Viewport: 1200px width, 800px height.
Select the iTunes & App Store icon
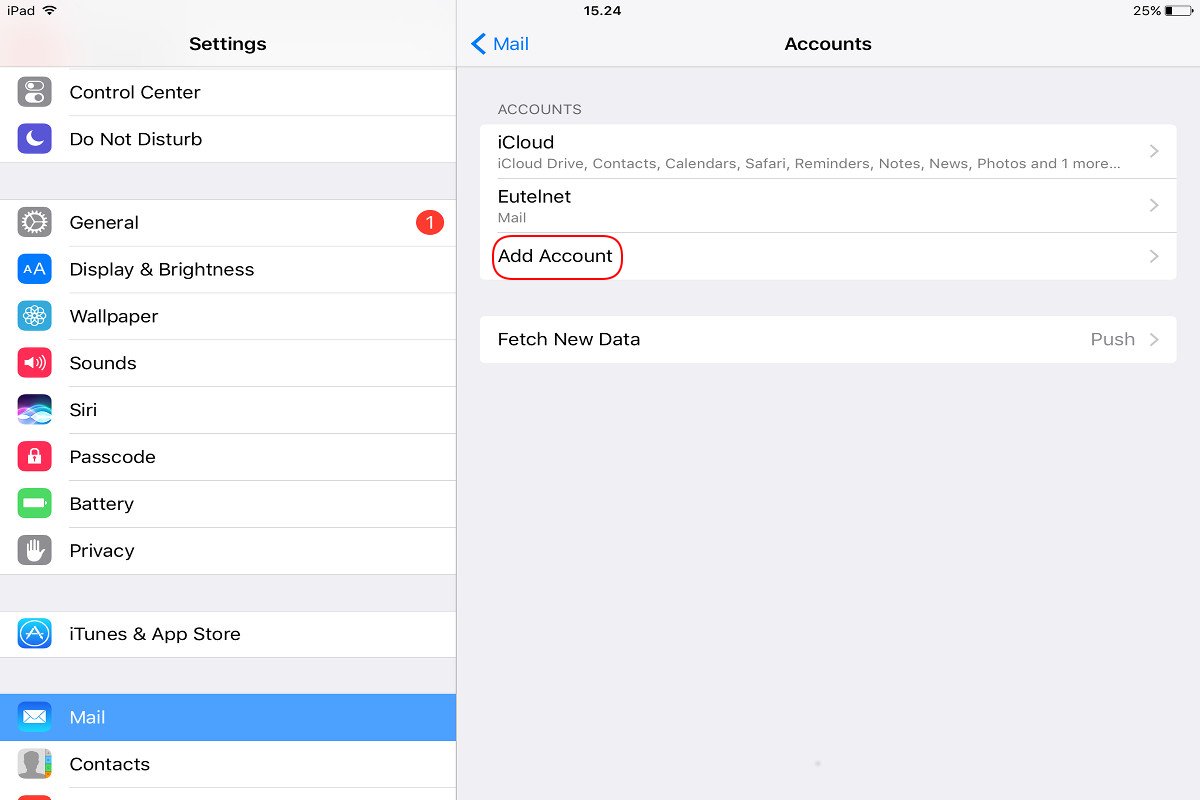35,634
